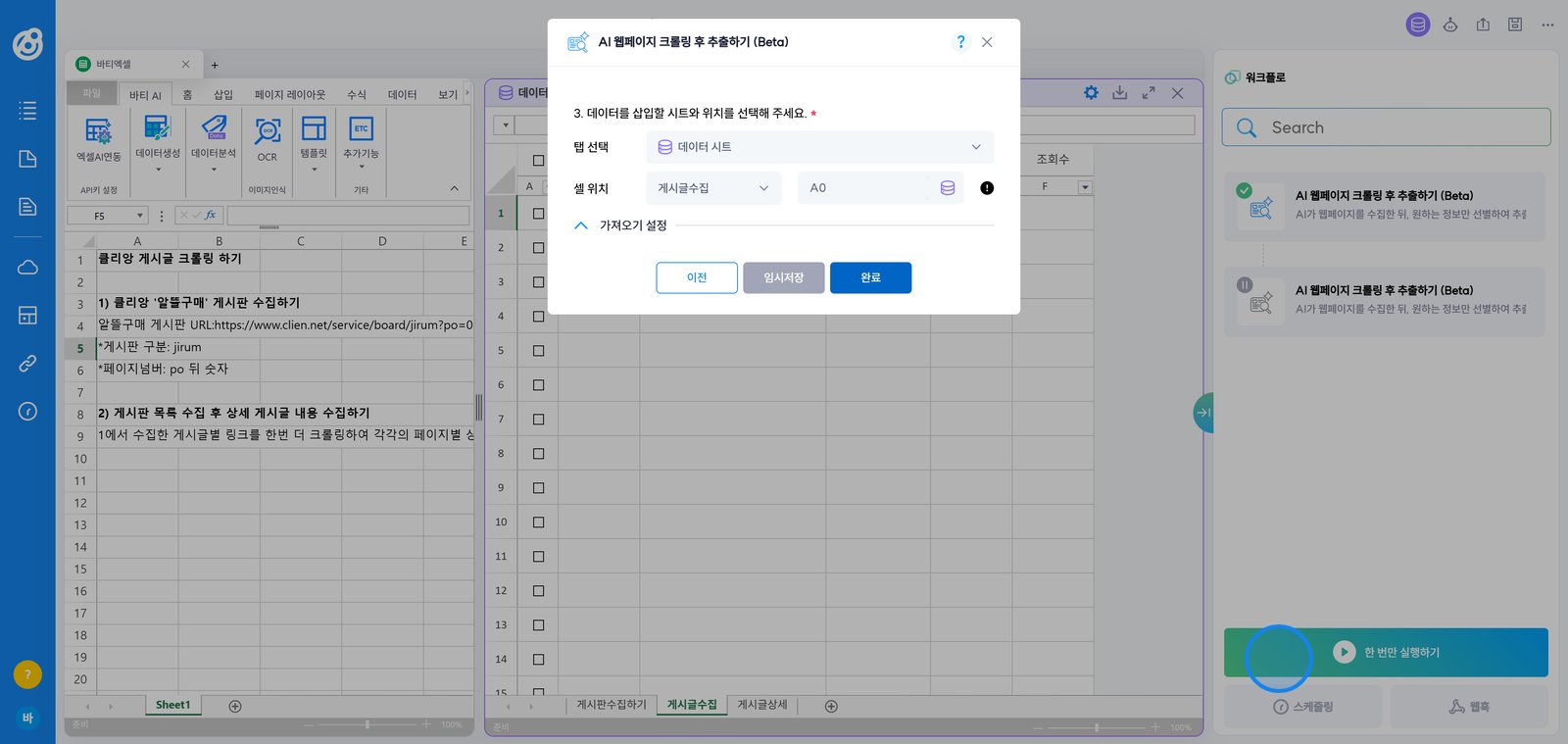Check the row 2 checkbox in data sheet
Image resolution: width=1568 pixels, height=744 pixels.
tap(538, 248)
